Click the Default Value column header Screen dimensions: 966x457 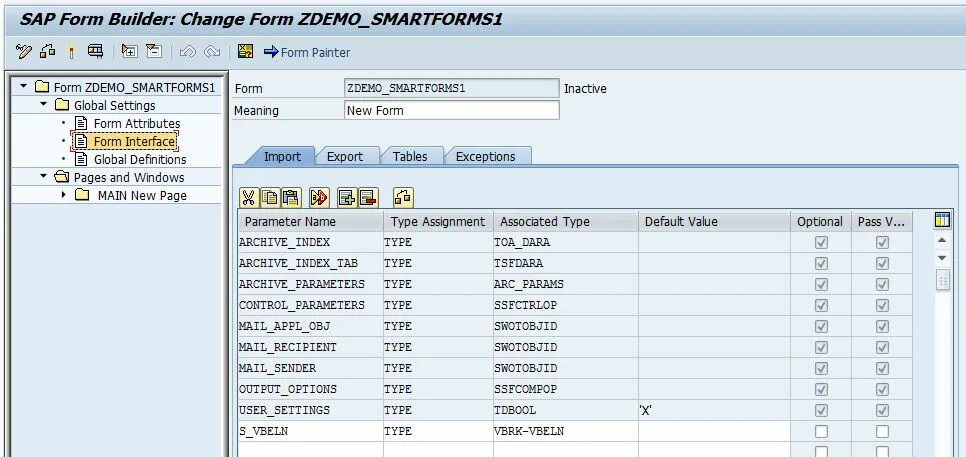pyautogui.click(x=714, y=222)
